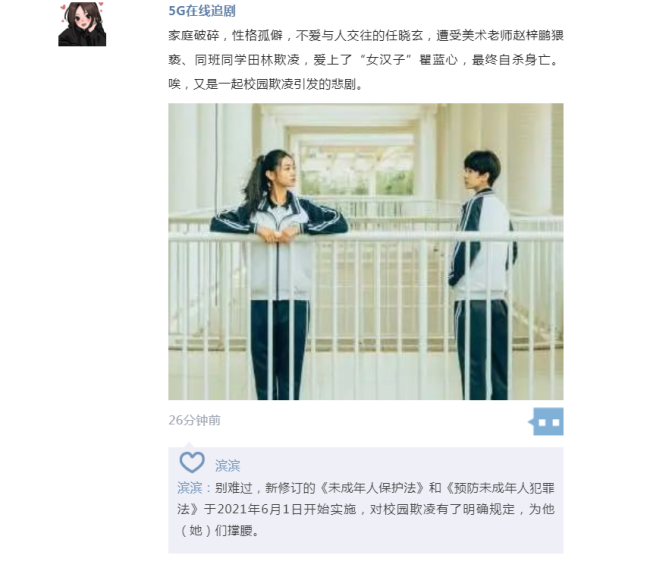
Task: Open 滨滨 in the likes row beside heart
Action: [x=228, y=466]
